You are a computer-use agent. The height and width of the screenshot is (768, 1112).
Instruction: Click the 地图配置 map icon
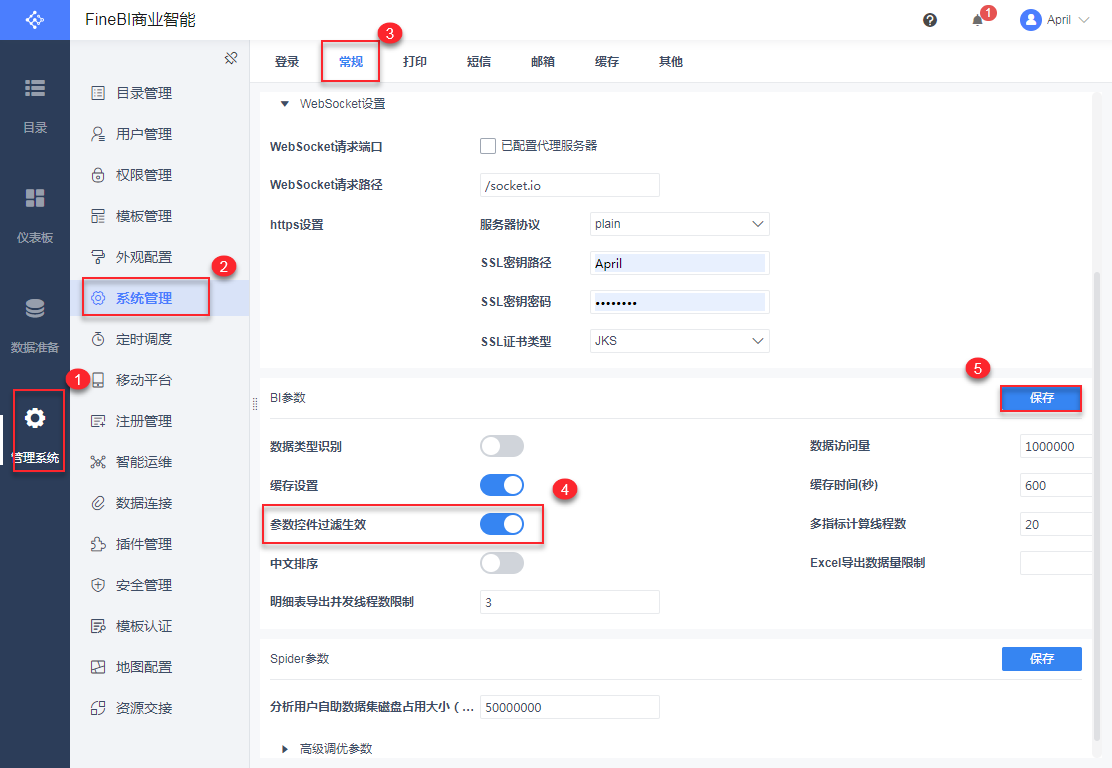pos(98,667)
